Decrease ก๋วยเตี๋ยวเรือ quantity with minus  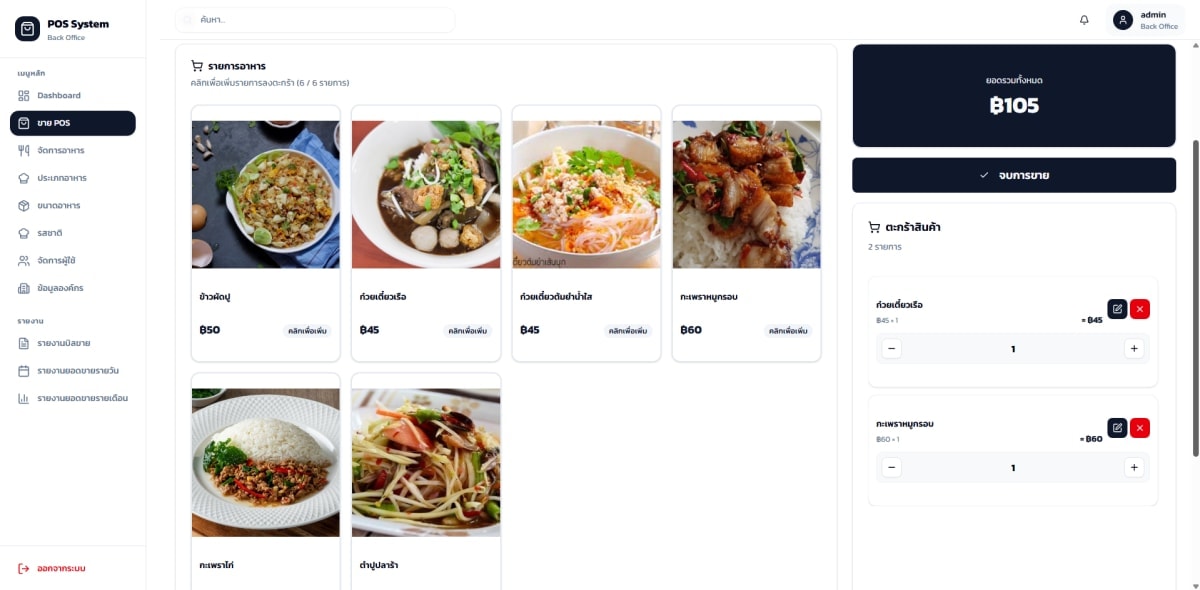[892, 348]
